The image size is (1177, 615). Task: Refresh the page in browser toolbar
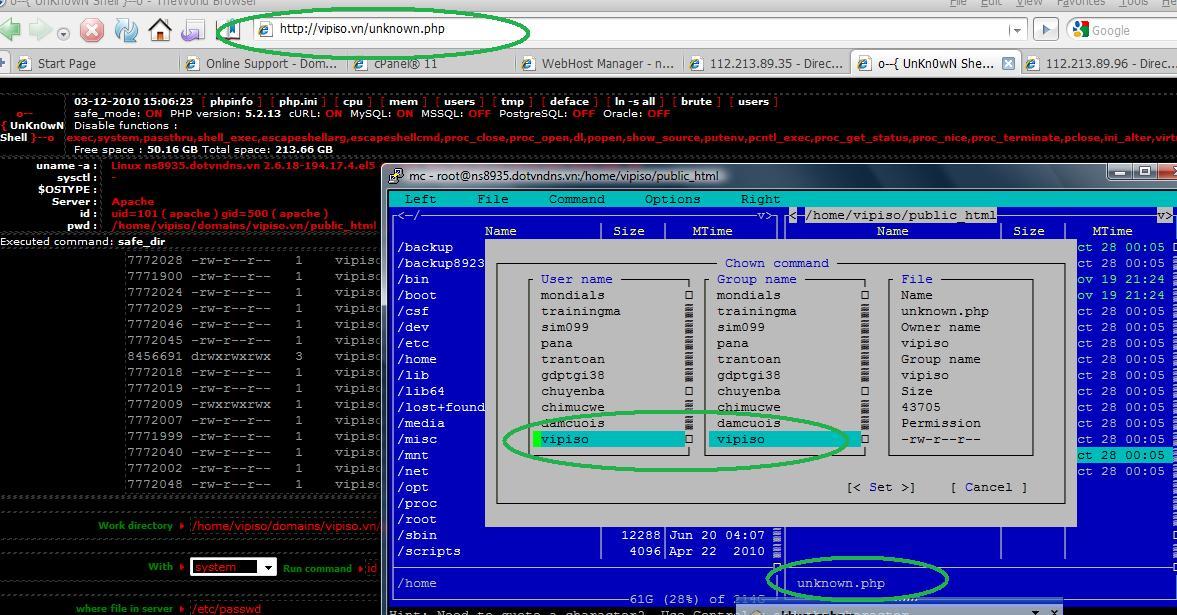click(x=126, y=30)
